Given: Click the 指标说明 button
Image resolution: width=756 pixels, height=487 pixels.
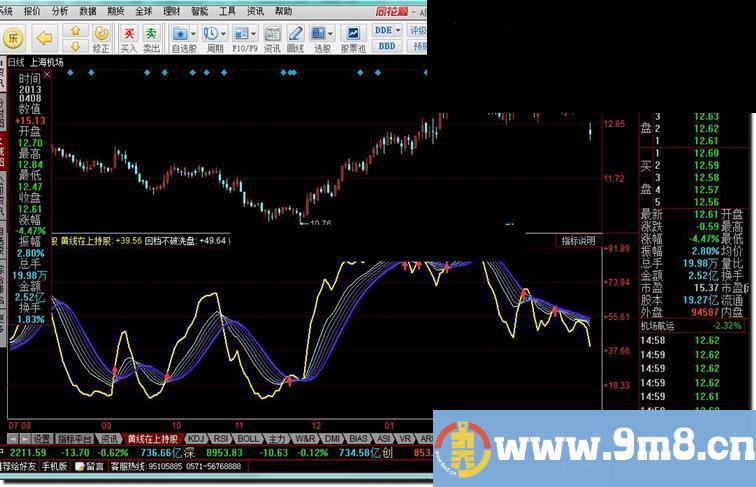Looking at the screenshot, I should click(578, 240).
